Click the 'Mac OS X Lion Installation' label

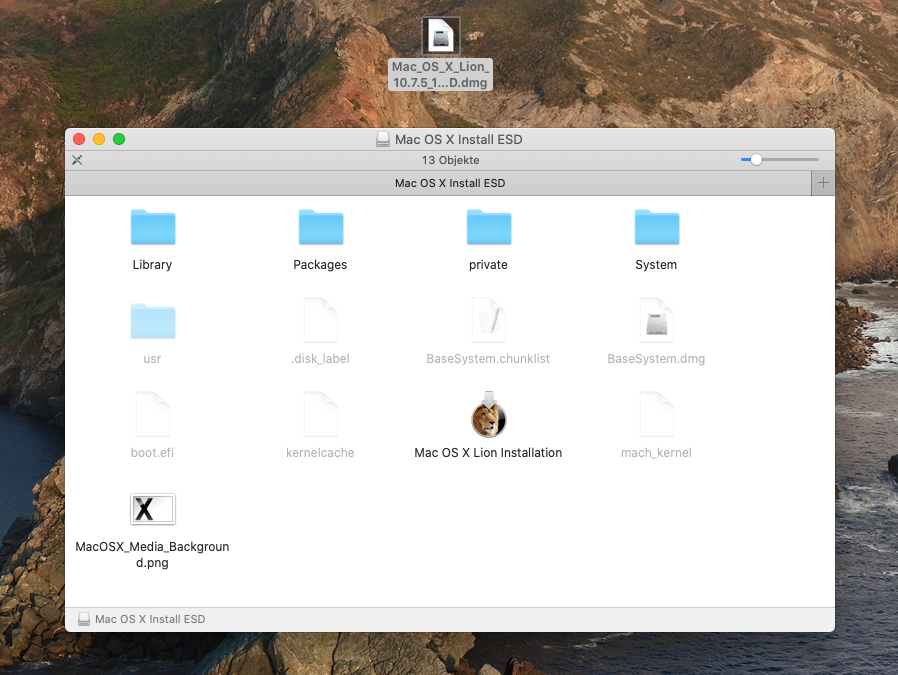(x=488, y=452)
